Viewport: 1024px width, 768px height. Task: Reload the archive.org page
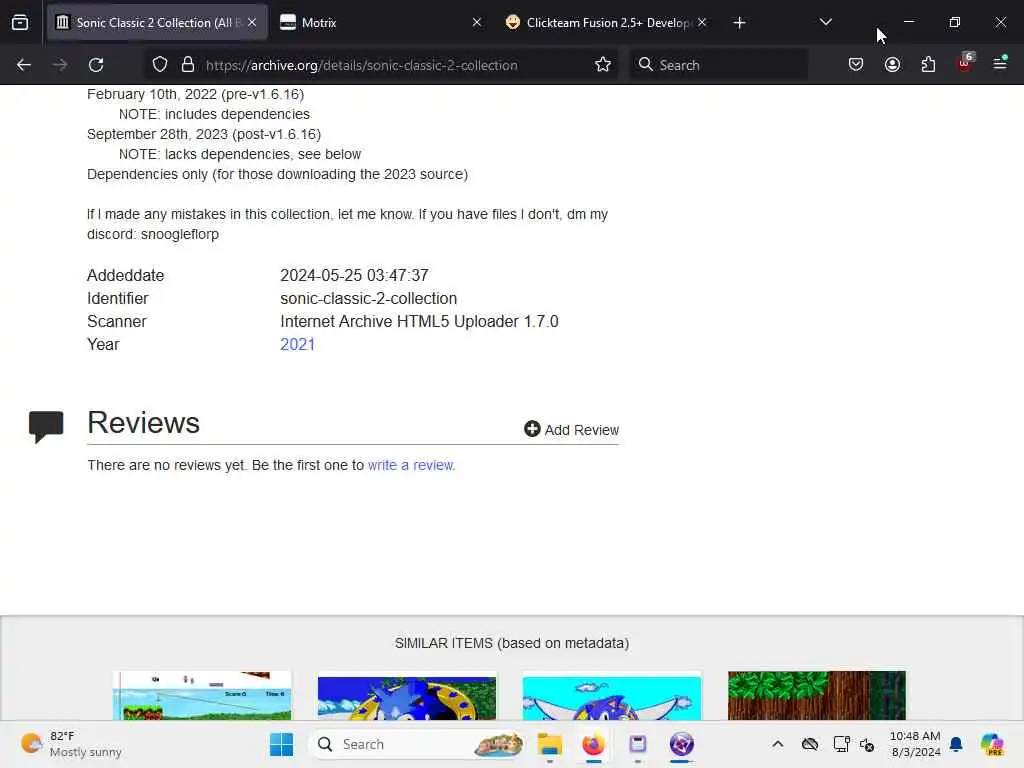96,65
